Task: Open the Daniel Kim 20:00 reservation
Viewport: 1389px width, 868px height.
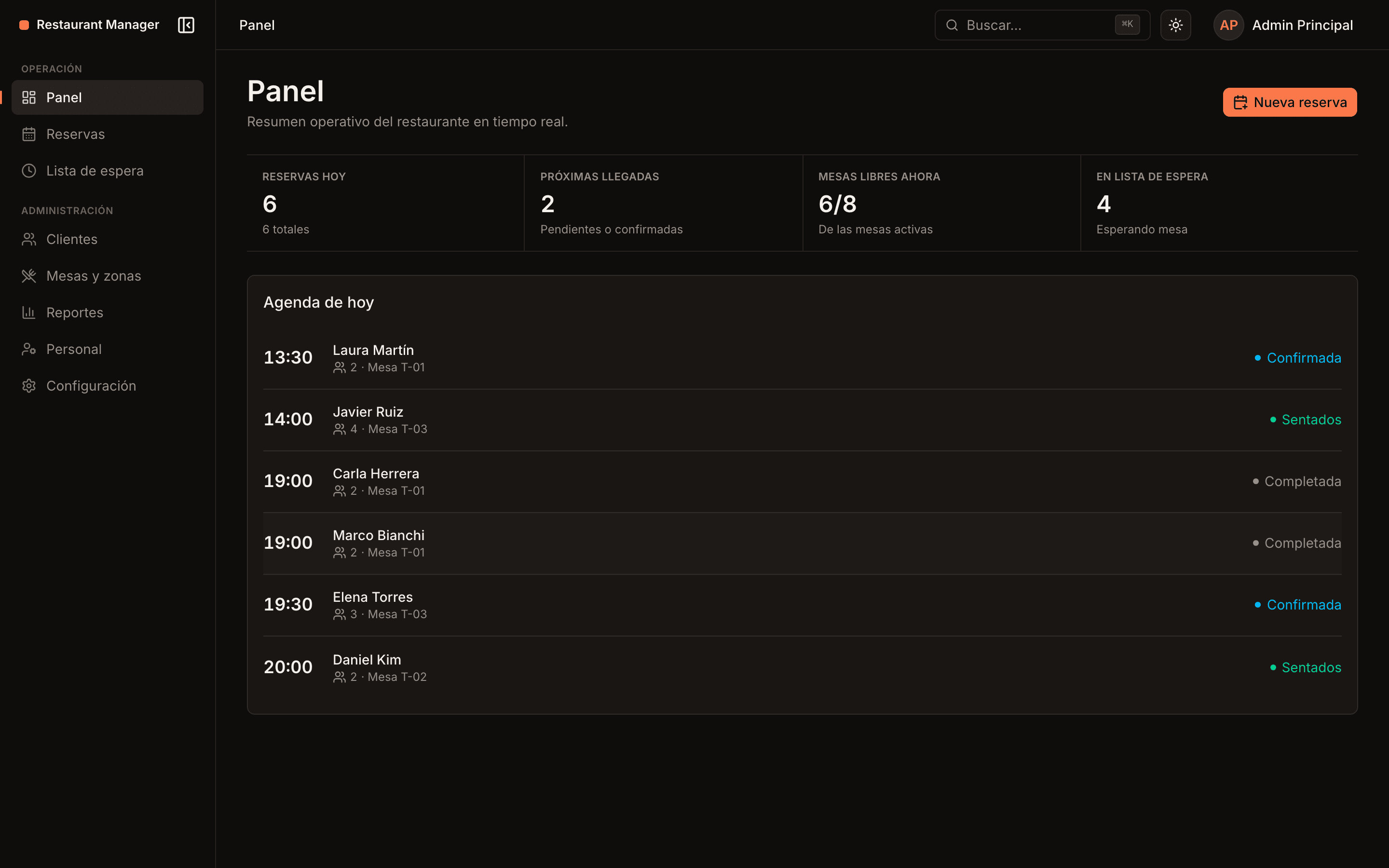Action: 802,667
